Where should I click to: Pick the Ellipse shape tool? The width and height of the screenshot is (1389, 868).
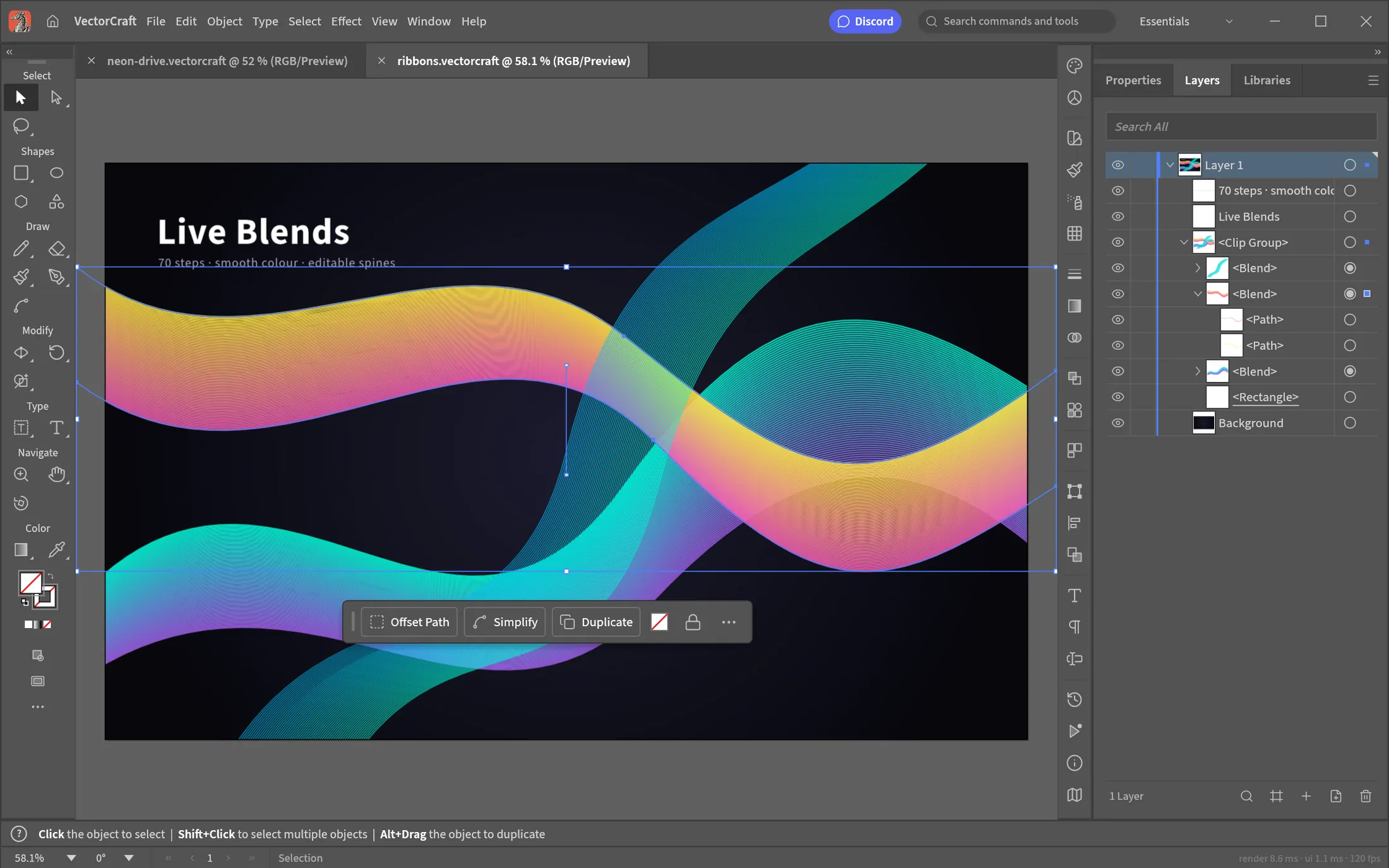[x=56, y=173]
